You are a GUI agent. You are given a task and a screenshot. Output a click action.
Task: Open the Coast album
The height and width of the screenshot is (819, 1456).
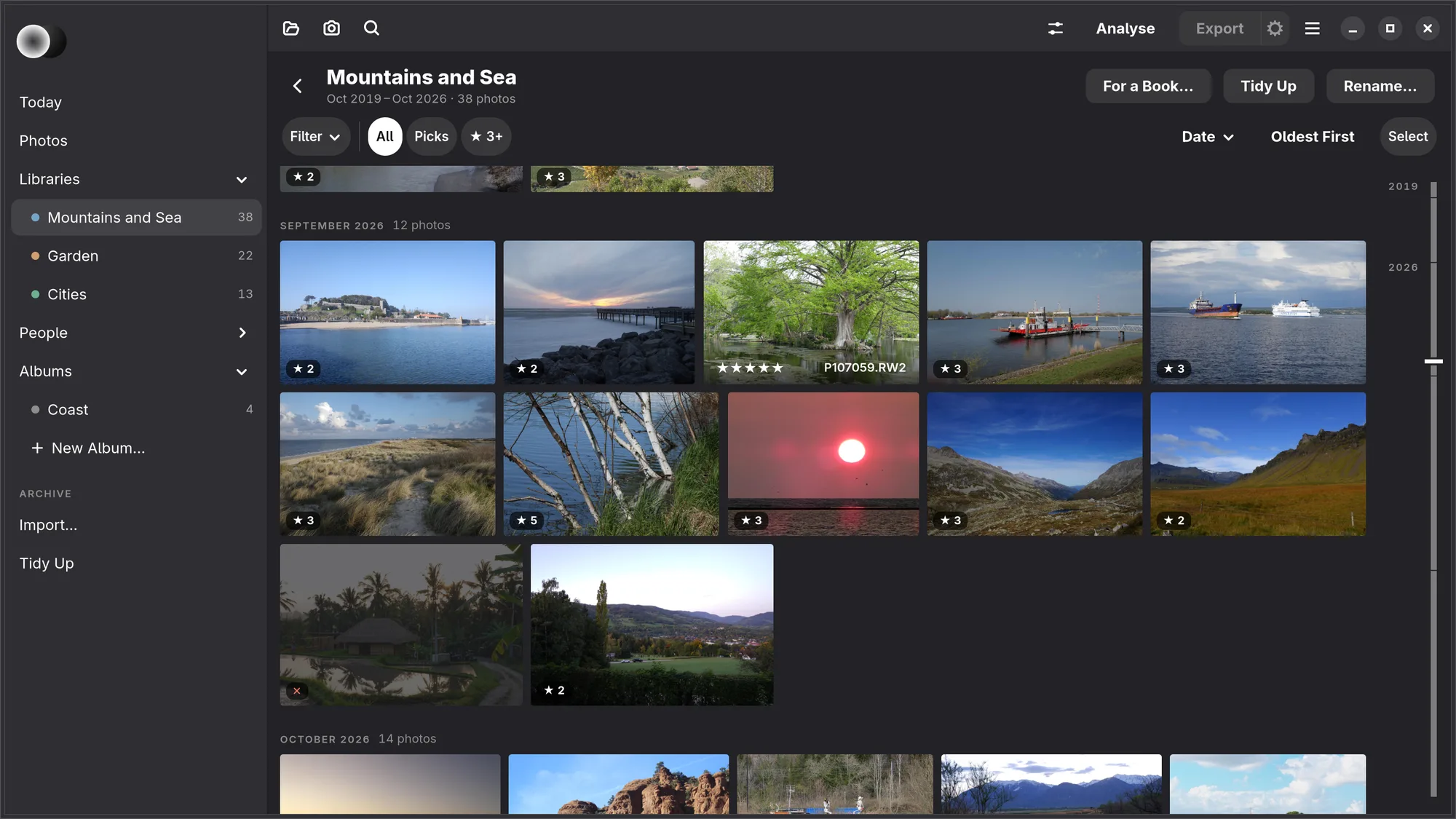136,410
